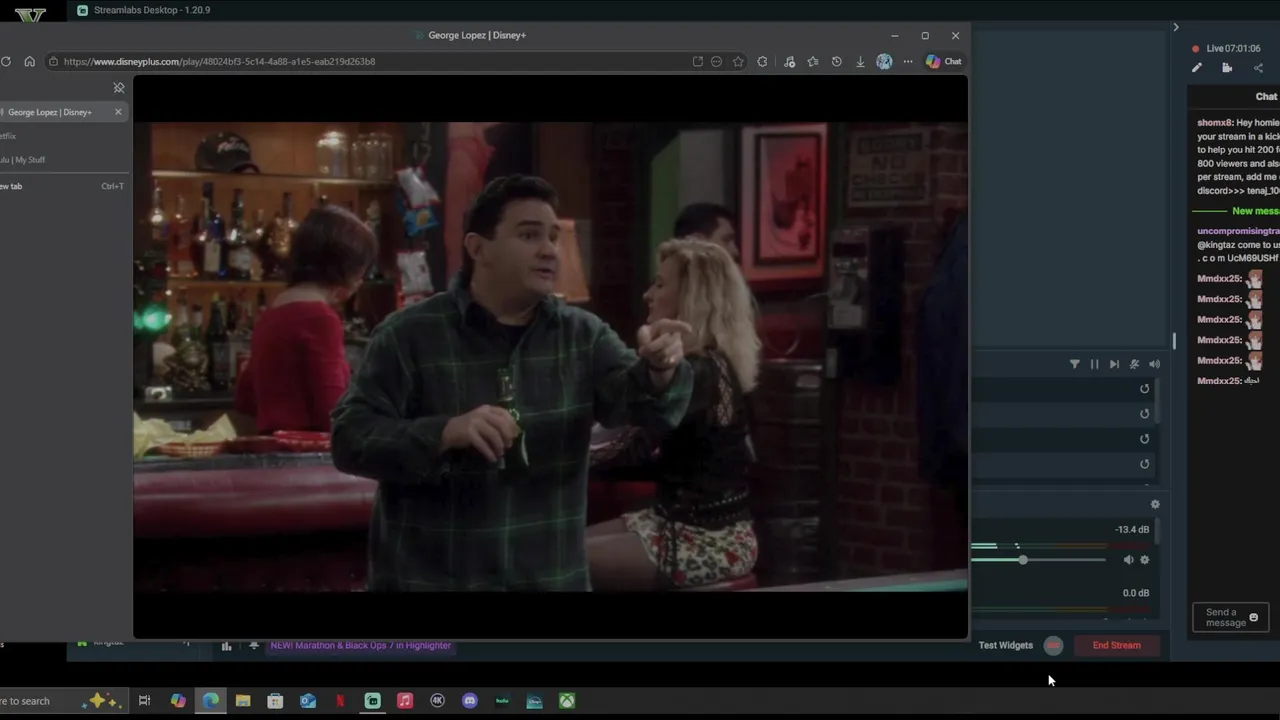Toggle the crossed-out alerts icon
1280x720 pixels.
click(1134, 364)
